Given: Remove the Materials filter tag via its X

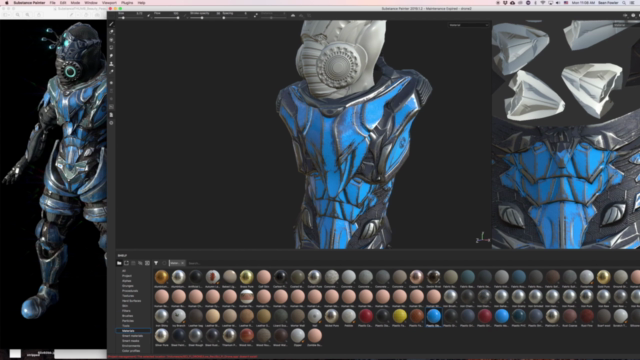Looking at the screenshot, I should pos(182,263).
